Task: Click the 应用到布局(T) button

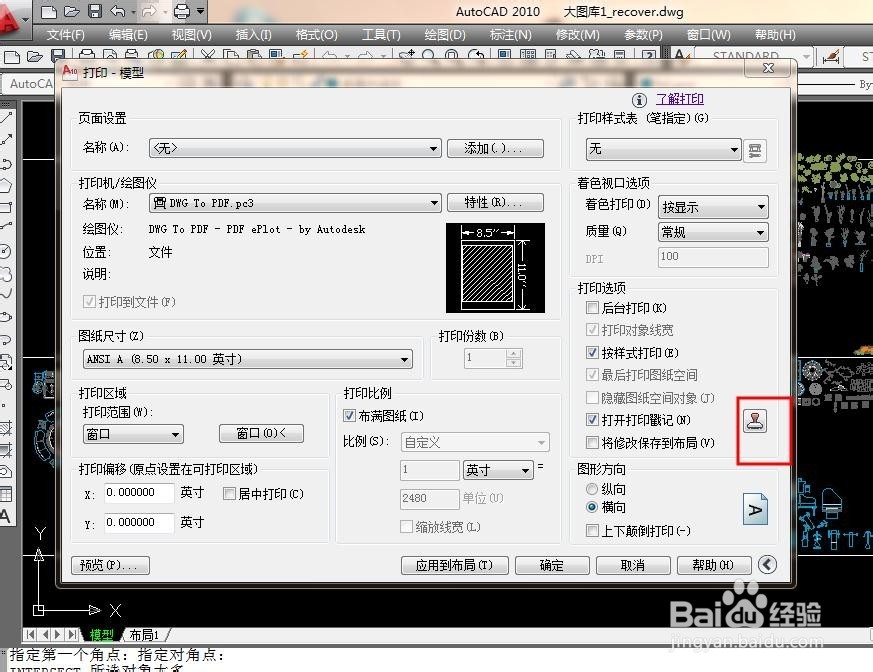Action: tap(454, 565)
